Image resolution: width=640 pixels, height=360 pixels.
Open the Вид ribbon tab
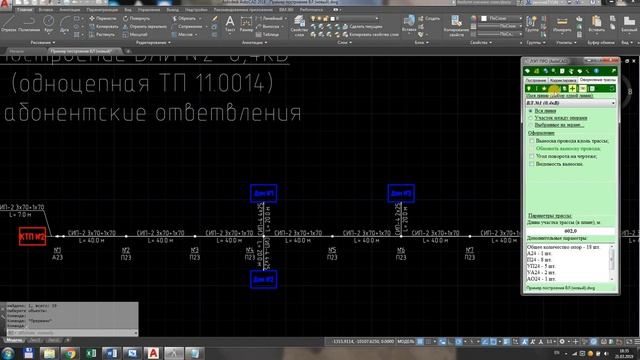(128, 10)
